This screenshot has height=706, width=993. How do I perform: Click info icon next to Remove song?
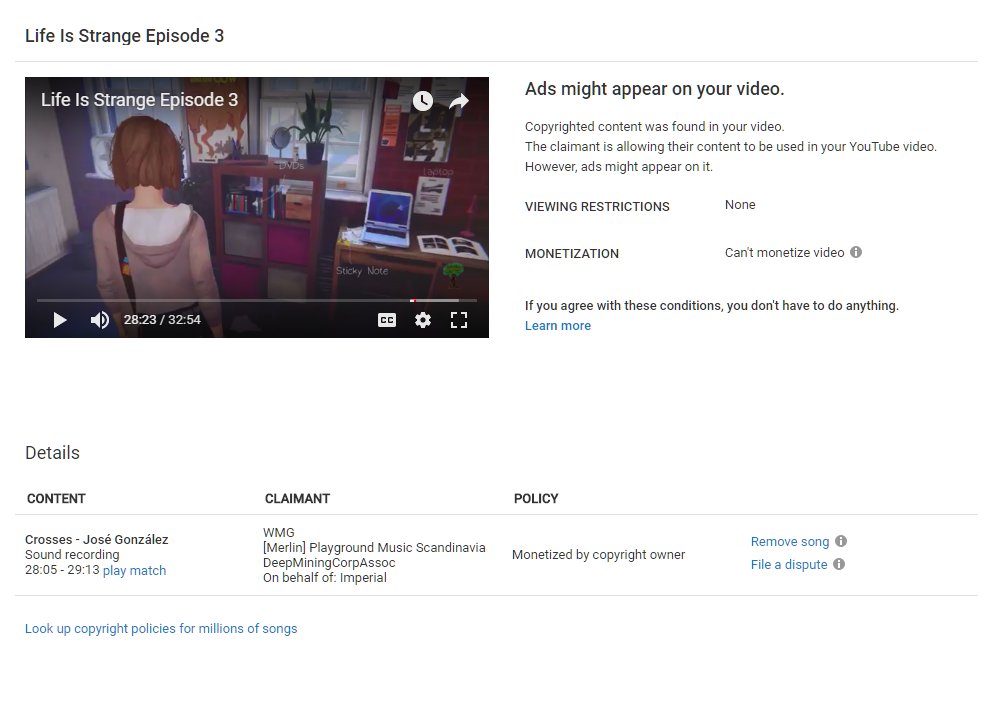click(x=840, y=541)
